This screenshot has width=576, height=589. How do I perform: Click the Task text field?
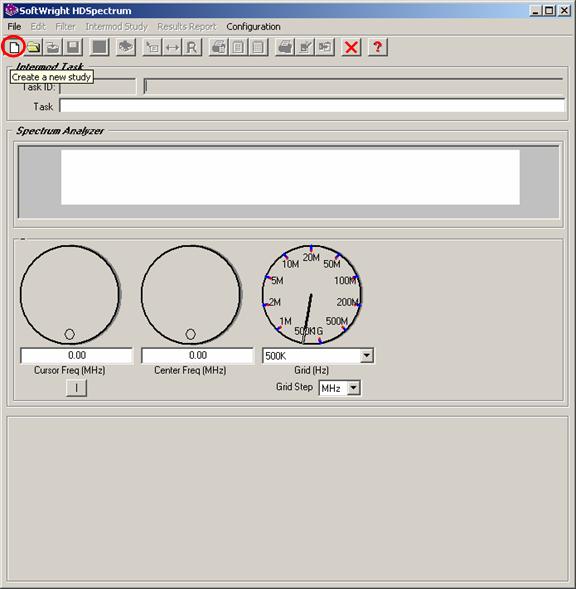312,106
